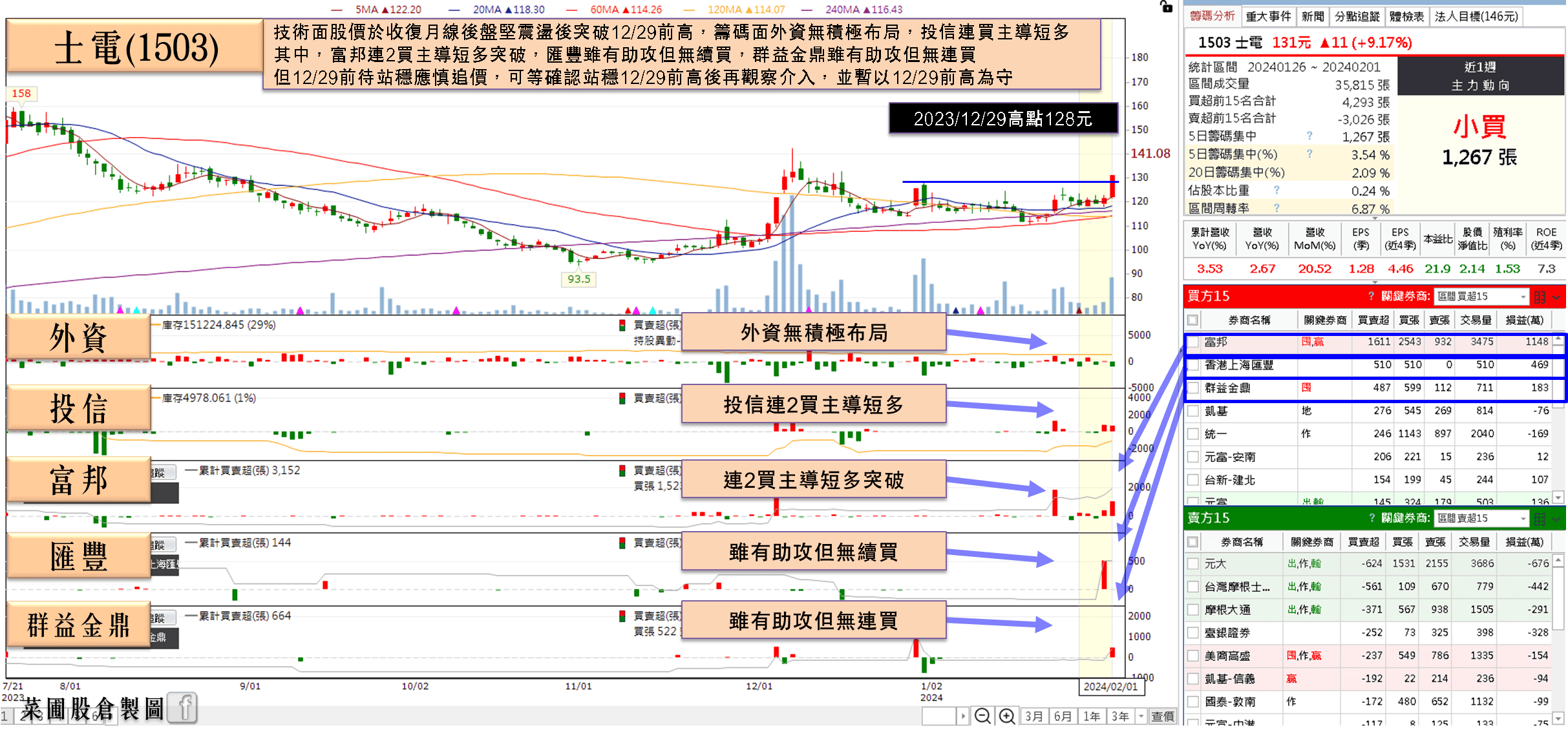The image size is (1568, 743).
Task: Click the help question mark in 買方15 header
Action: (x=1371, y=296)
